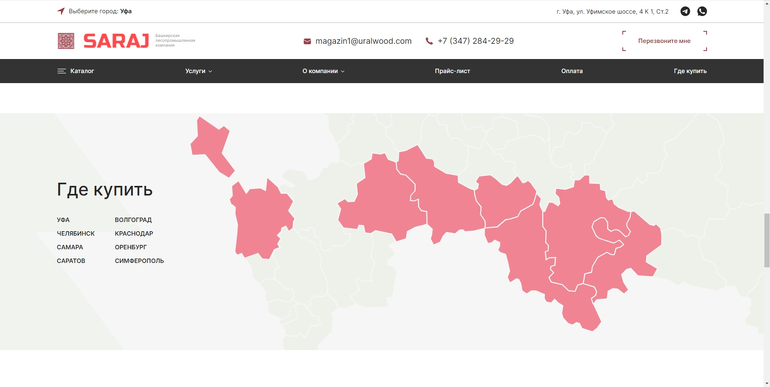Viewport: 770px width, 387px height.
Task: Open Где купить in navigation bar
Action: point(690,71)
